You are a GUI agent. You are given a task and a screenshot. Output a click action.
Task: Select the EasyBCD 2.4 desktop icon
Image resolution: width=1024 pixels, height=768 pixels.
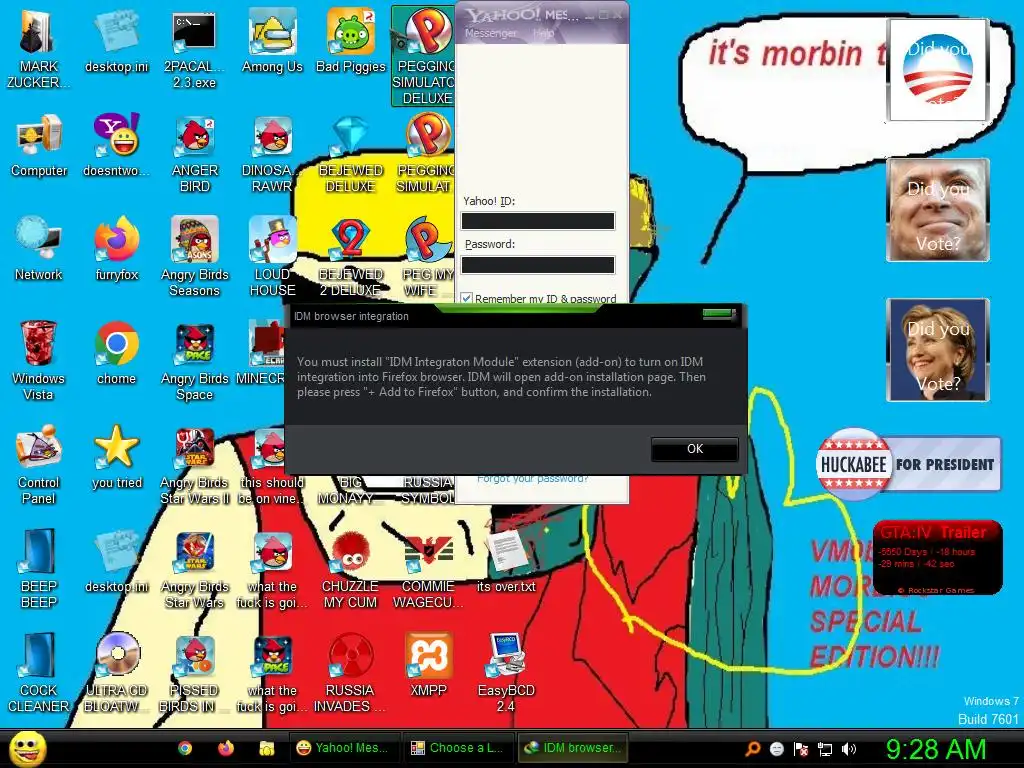point(506,673)
